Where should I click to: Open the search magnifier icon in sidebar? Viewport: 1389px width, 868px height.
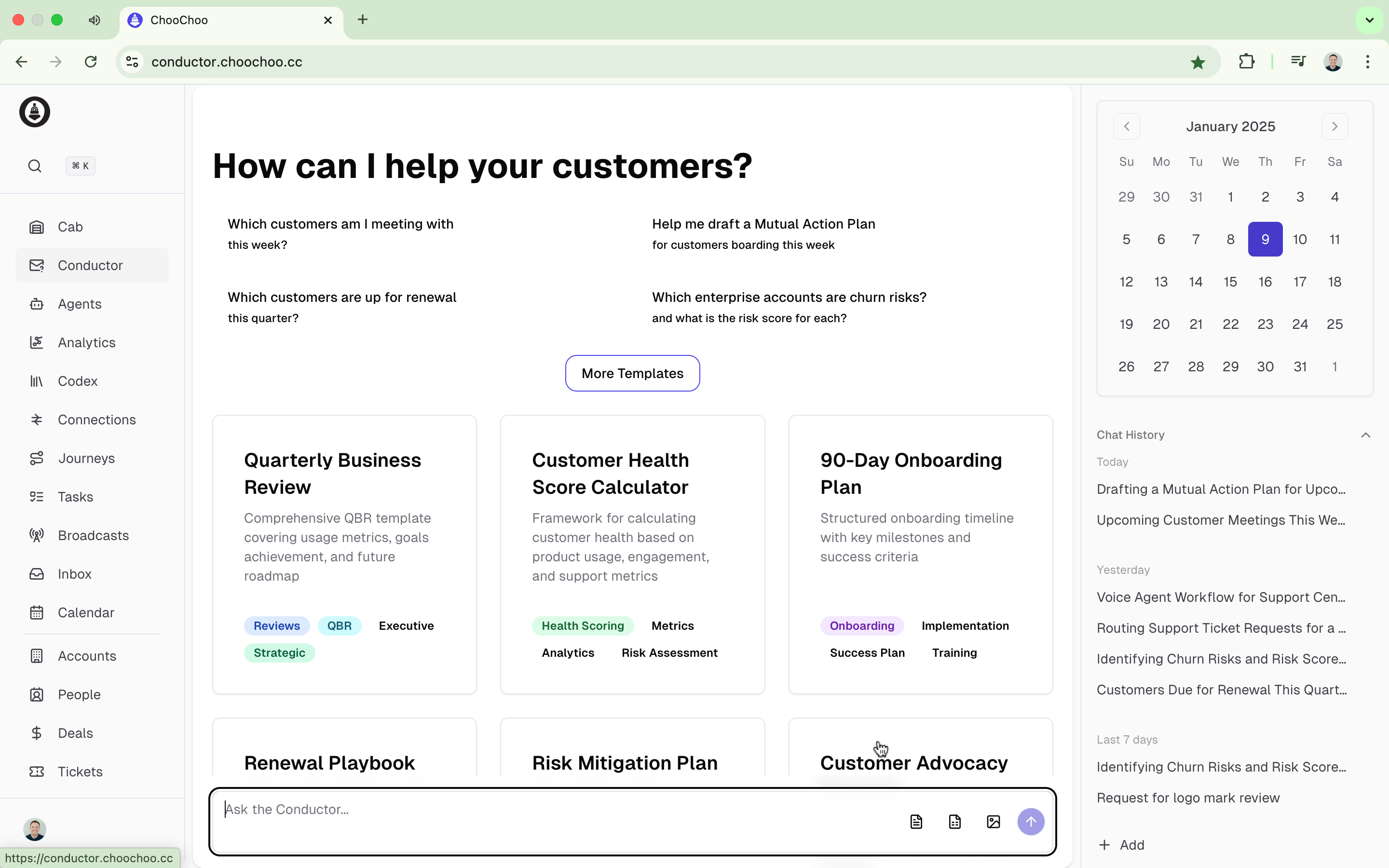tap(34, 166)
